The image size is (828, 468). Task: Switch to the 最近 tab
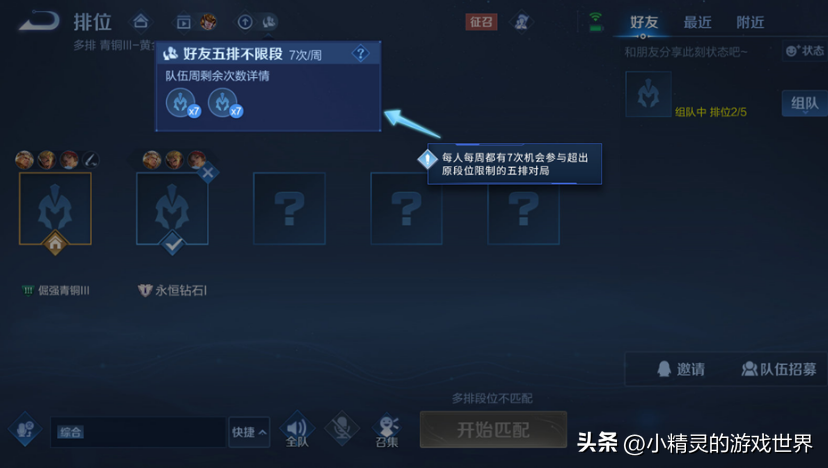(697, 22)
